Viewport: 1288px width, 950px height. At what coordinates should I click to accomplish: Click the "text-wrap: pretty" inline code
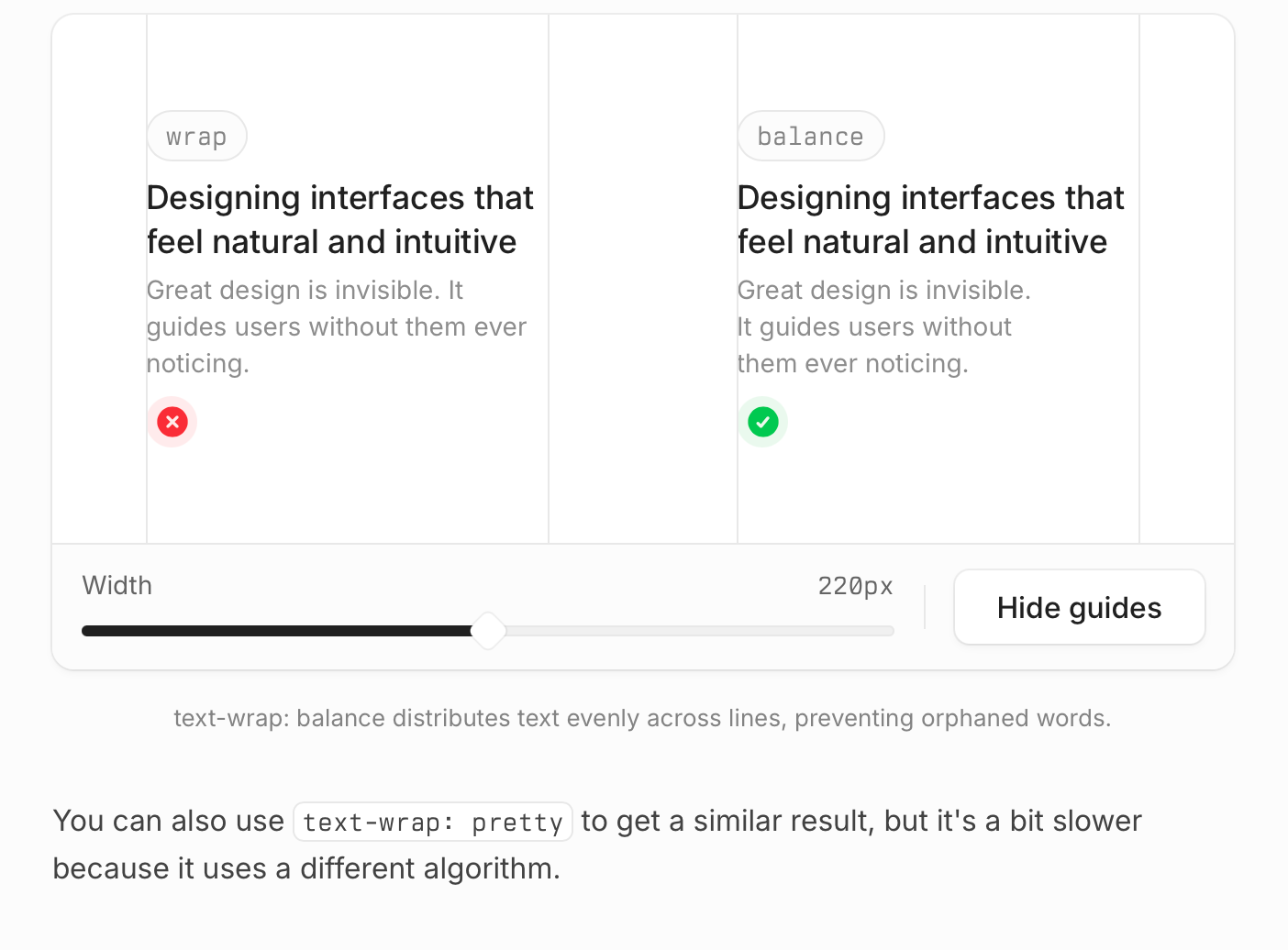click(432, 822)
